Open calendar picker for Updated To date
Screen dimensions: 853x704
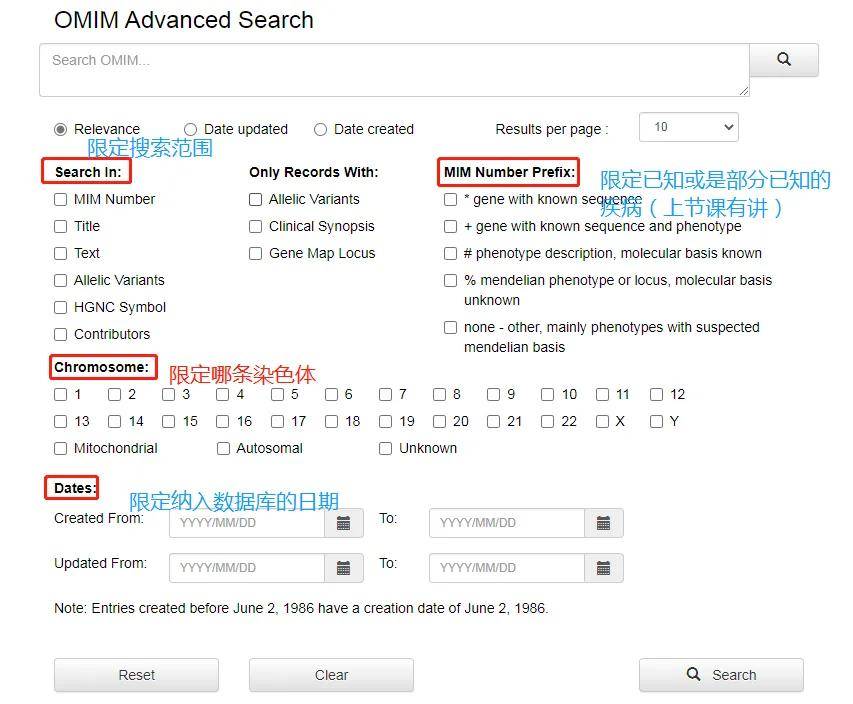(x=603, y=568)
